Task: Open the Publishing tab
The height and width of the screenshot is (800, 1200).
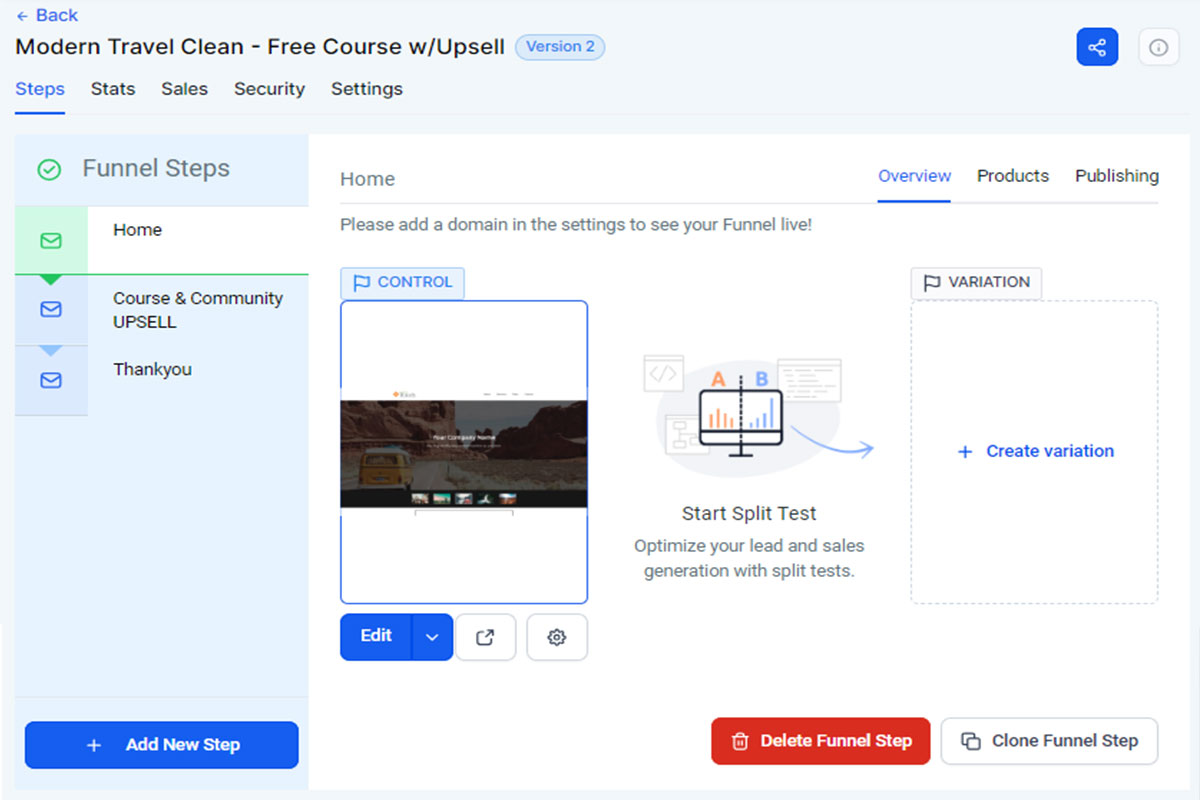Action: pos(1116,176)
